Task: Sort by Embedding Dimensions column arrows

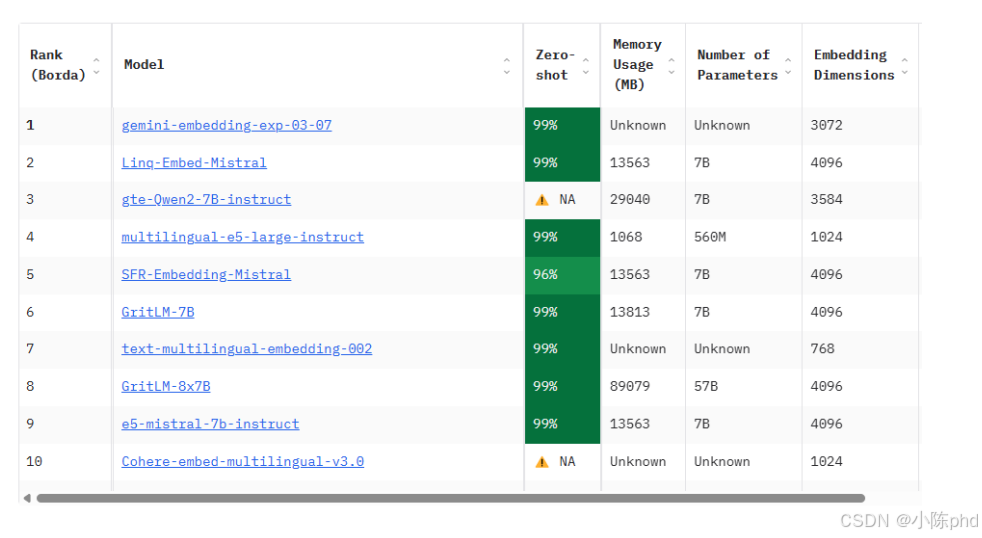Action: [905, 66]
